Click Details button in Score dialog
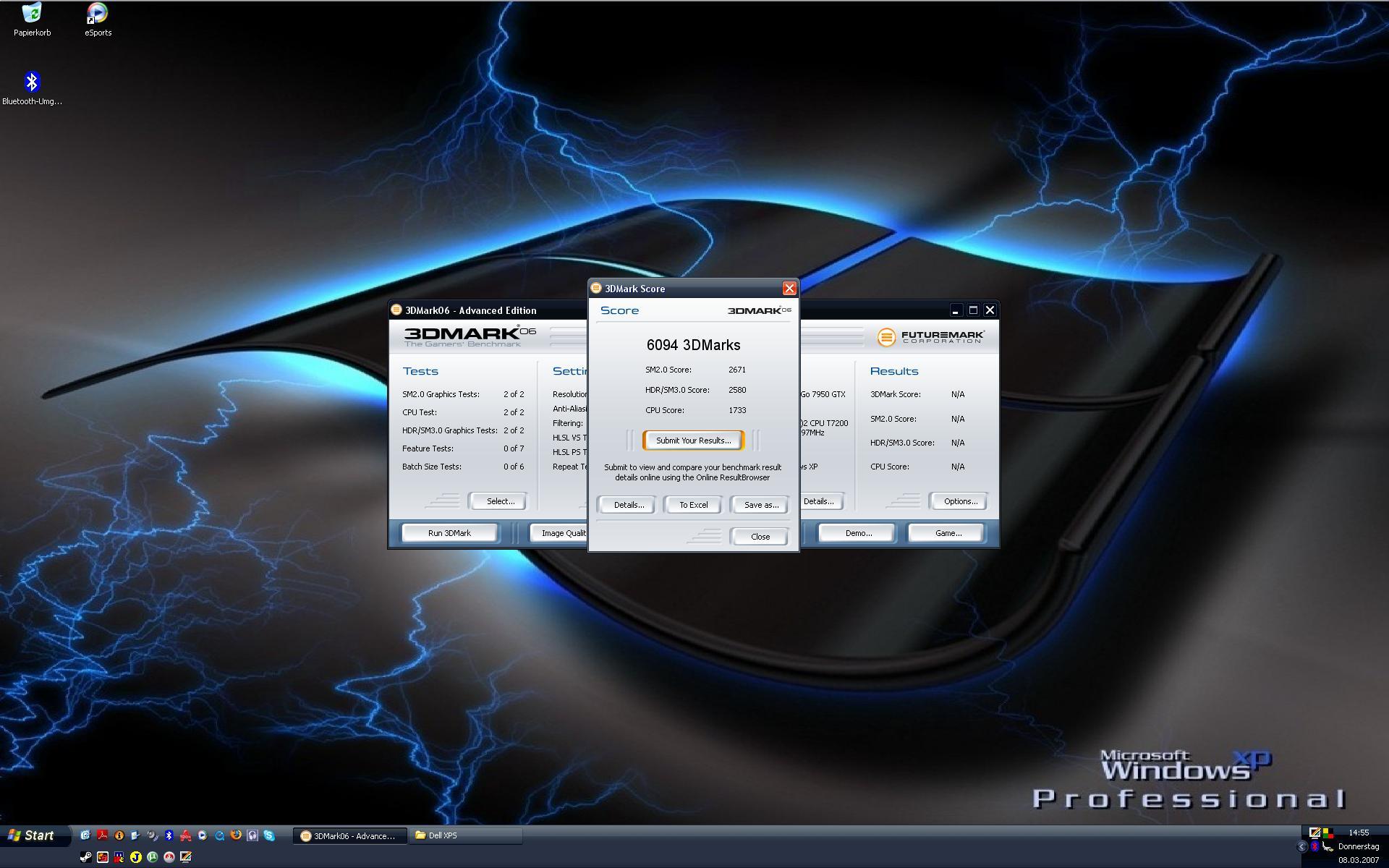This screenshot has height=868, width=1389. (x=628, y=505)
